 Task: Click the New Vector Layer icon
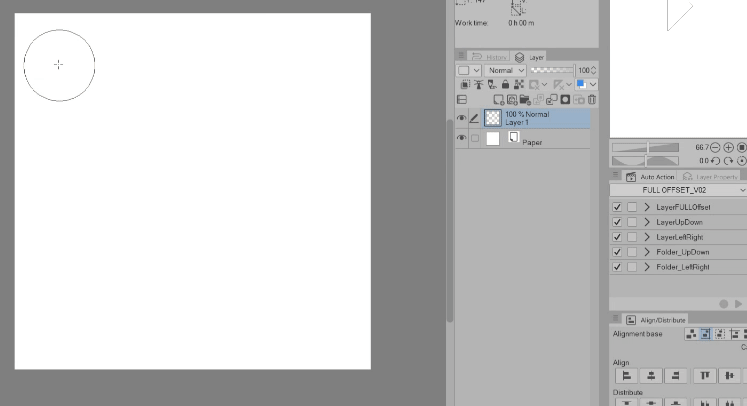[512, 100]
